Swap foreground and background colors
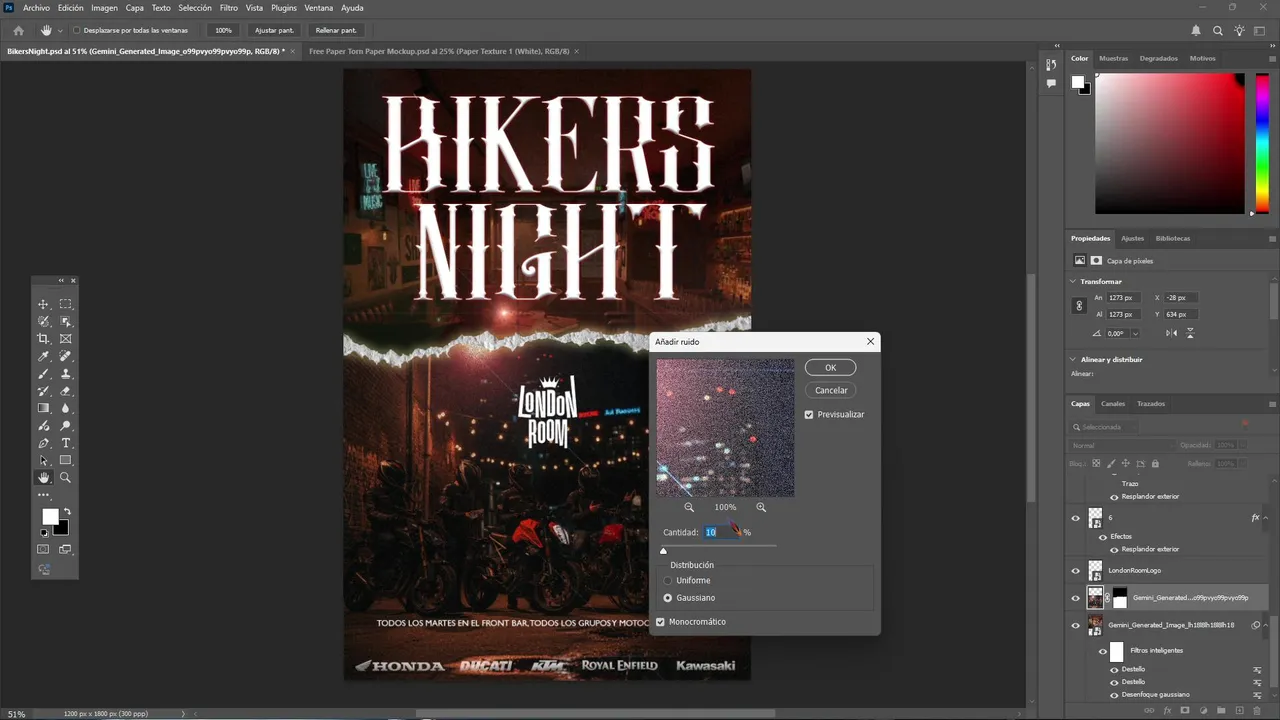The height and width of the screenshot is (720, 1280). 67,512
